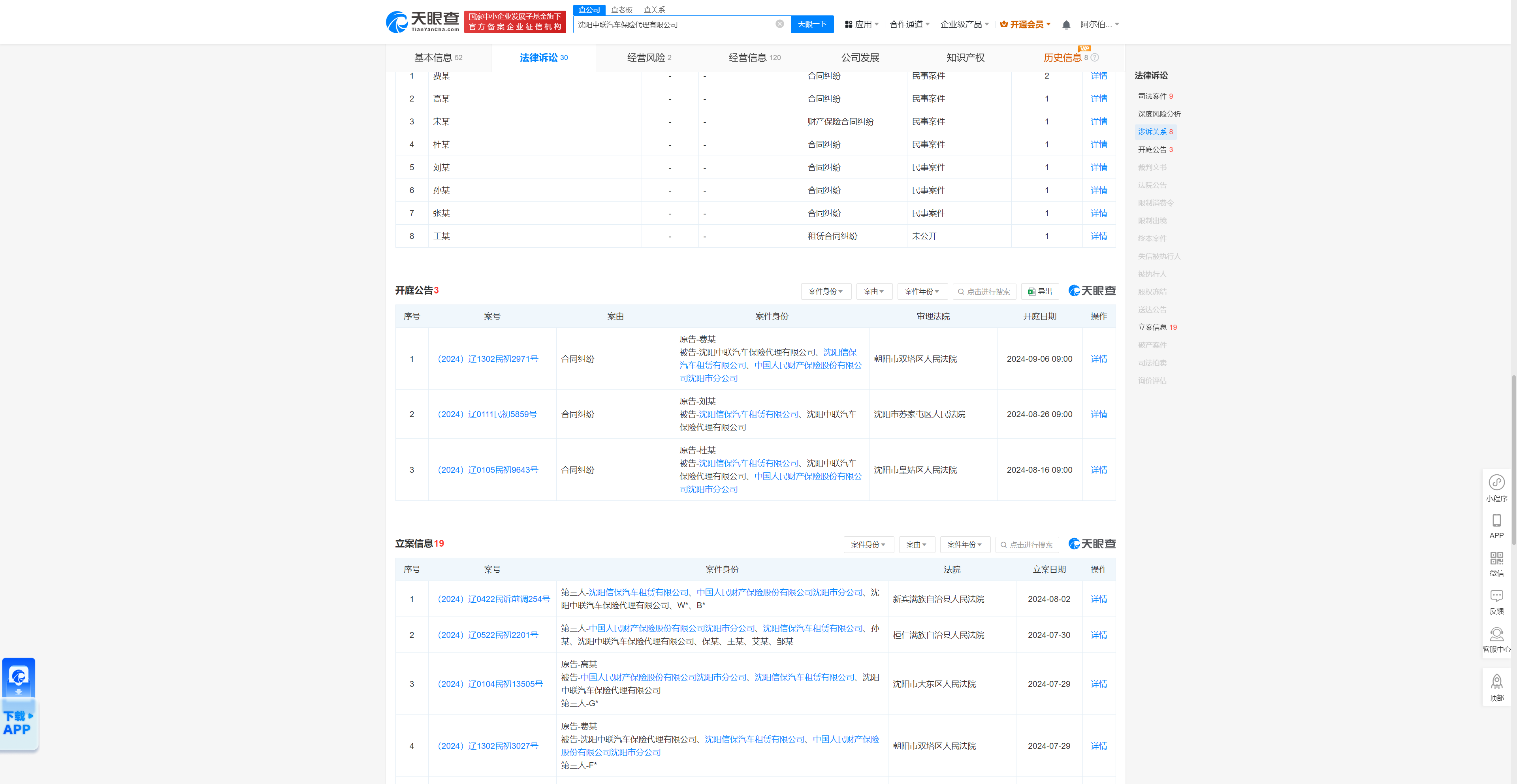The image size is (1517, 784).
Task: Click the 天眼一下 search button
Action: pos(812,24)
